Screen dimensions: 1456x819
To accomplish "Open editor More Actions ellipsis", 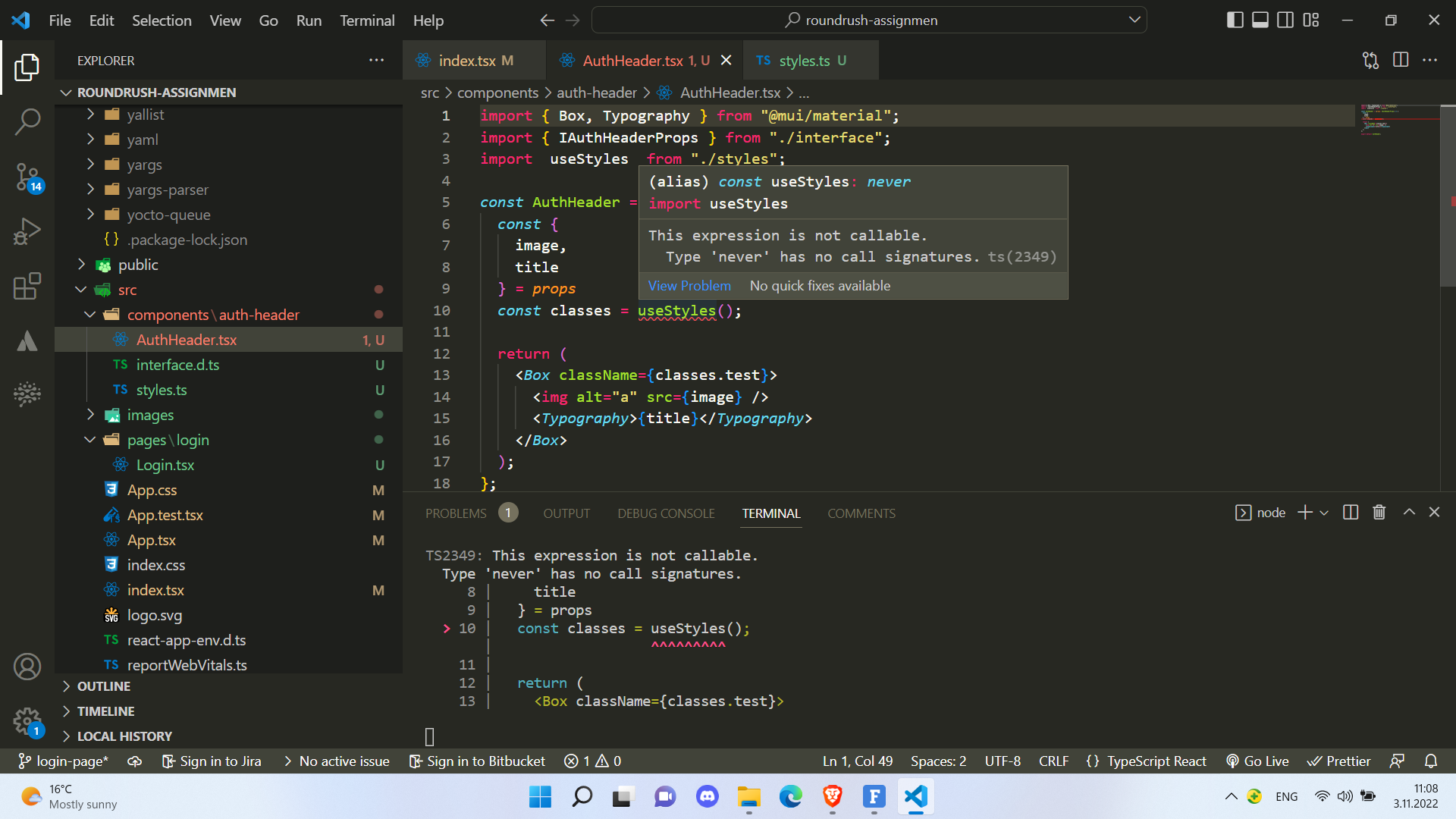I will pyautogui.click(x=1430, y=60).
